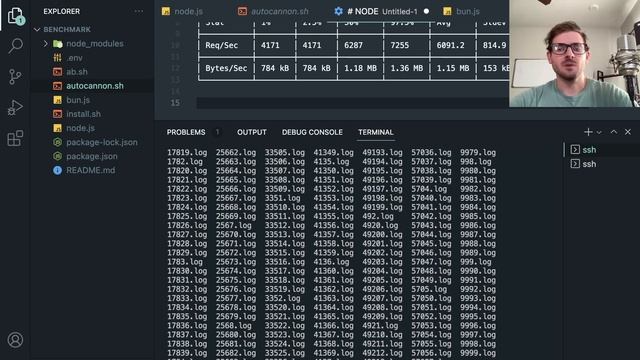The height and width of the screenshot is (360, 640).
Task: Create a new terminal with plus icon
Action: tap(588, 132)
